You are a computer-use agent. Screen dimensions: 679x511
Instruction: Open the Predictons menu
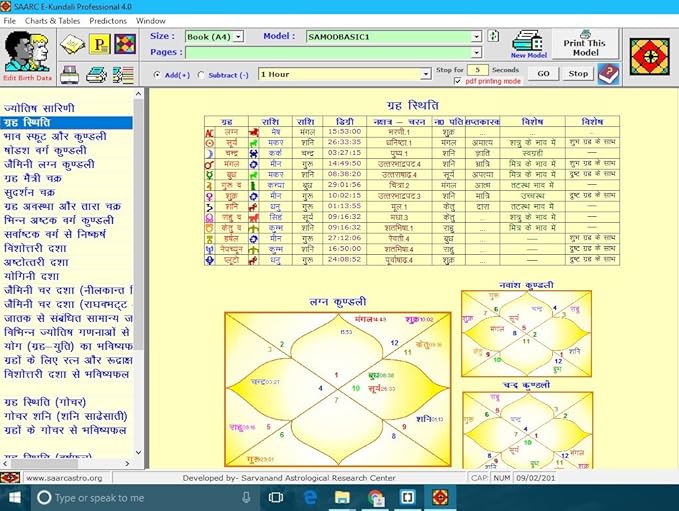pos(108,20)
